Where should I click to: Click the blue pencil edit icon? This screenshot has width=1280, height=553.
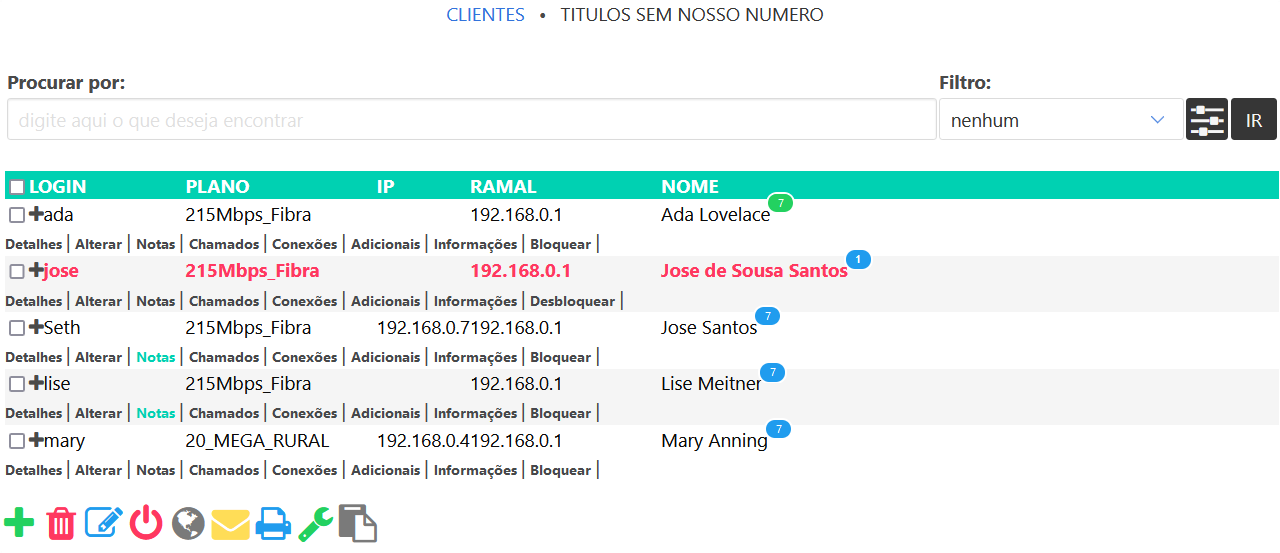pyautogui.click(x=104, y=523)
